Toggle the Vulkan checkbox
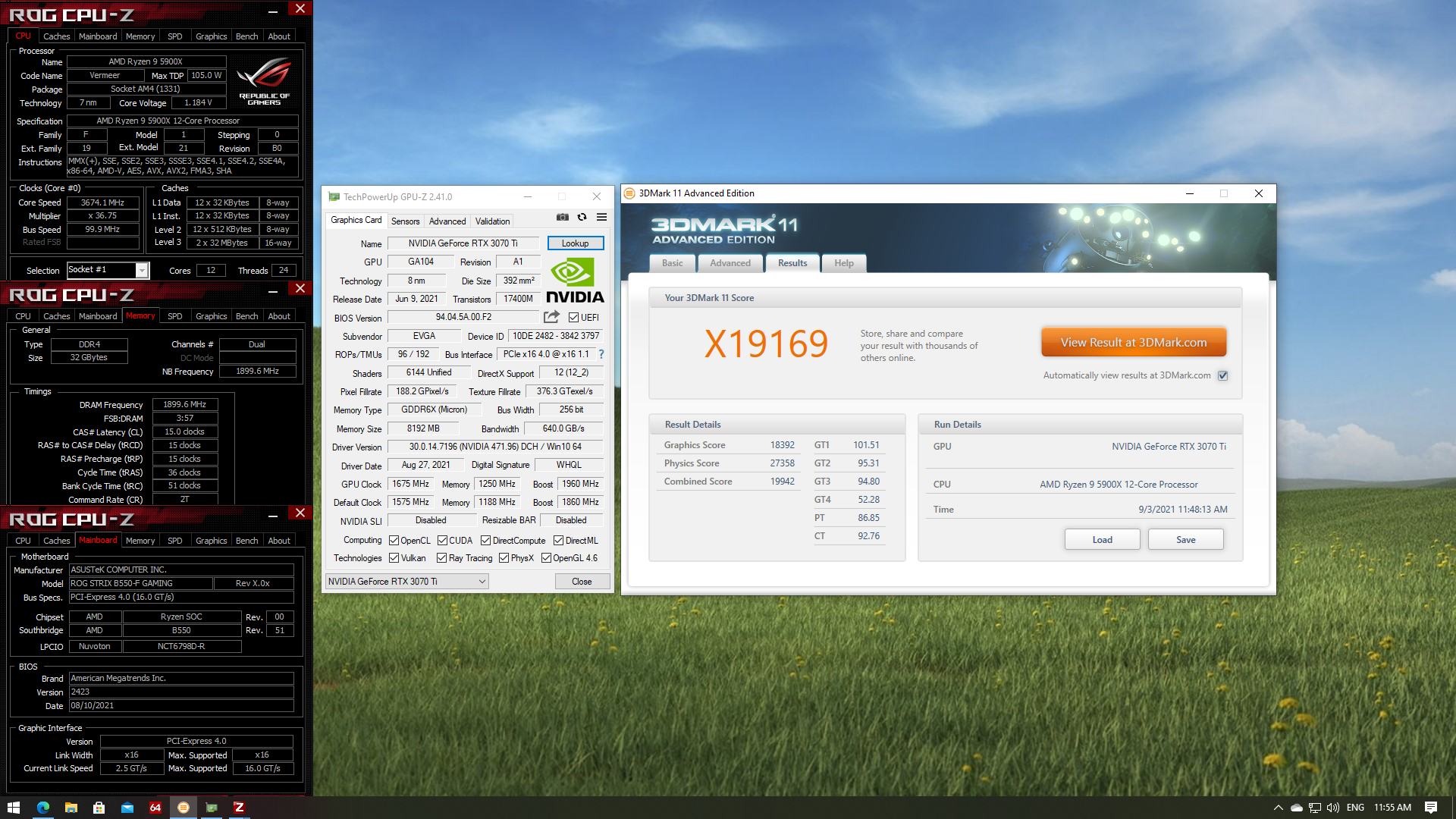The height and width of the screenshot is (819, 1456). point(394,558)
